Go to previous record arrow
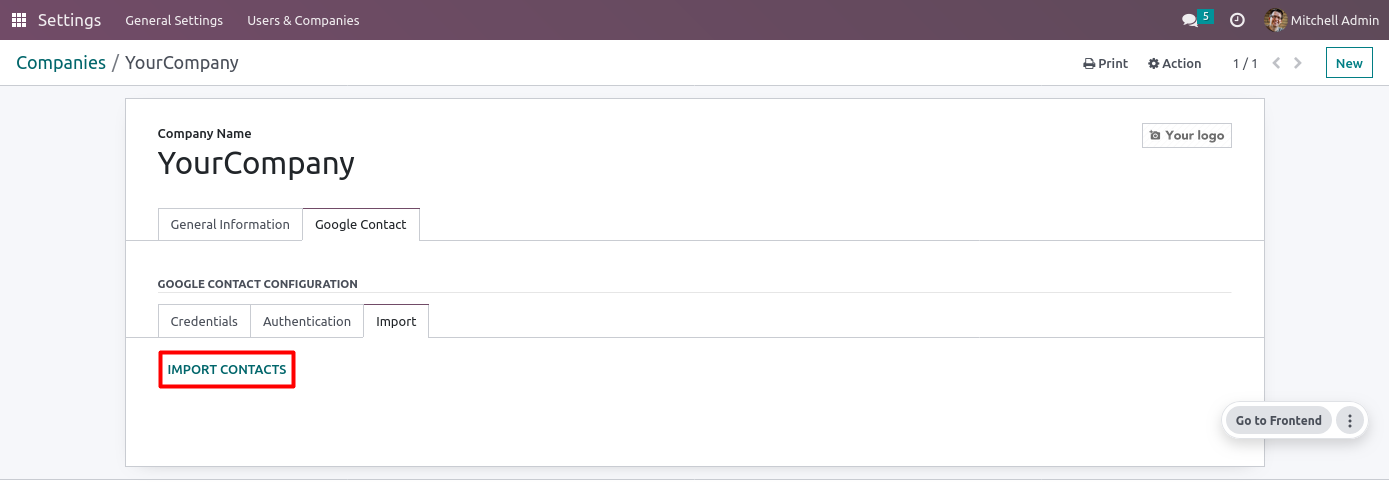 pos(1276,63)
